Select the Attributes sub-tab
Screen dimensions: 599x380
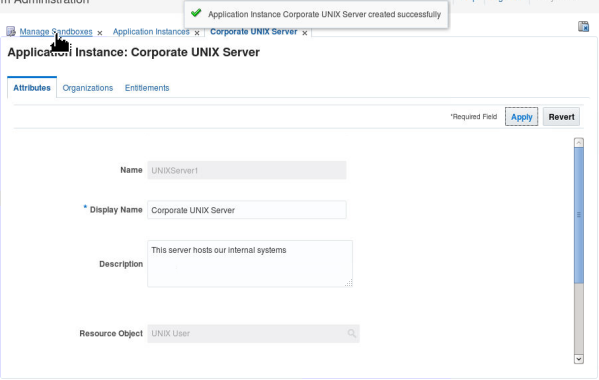(x=32, y=88)
